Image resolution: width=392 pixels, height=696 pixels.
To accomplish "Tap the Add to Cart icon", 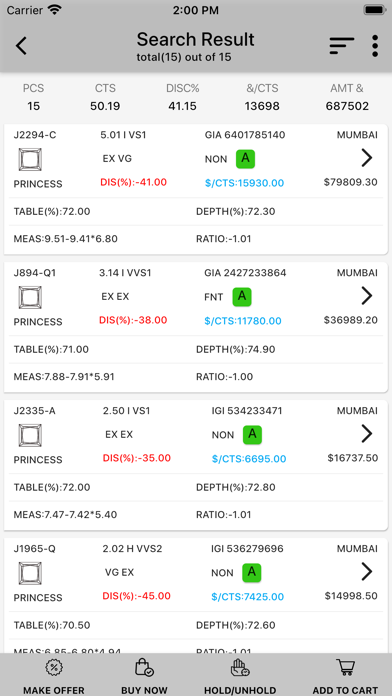I will (345, 668).
